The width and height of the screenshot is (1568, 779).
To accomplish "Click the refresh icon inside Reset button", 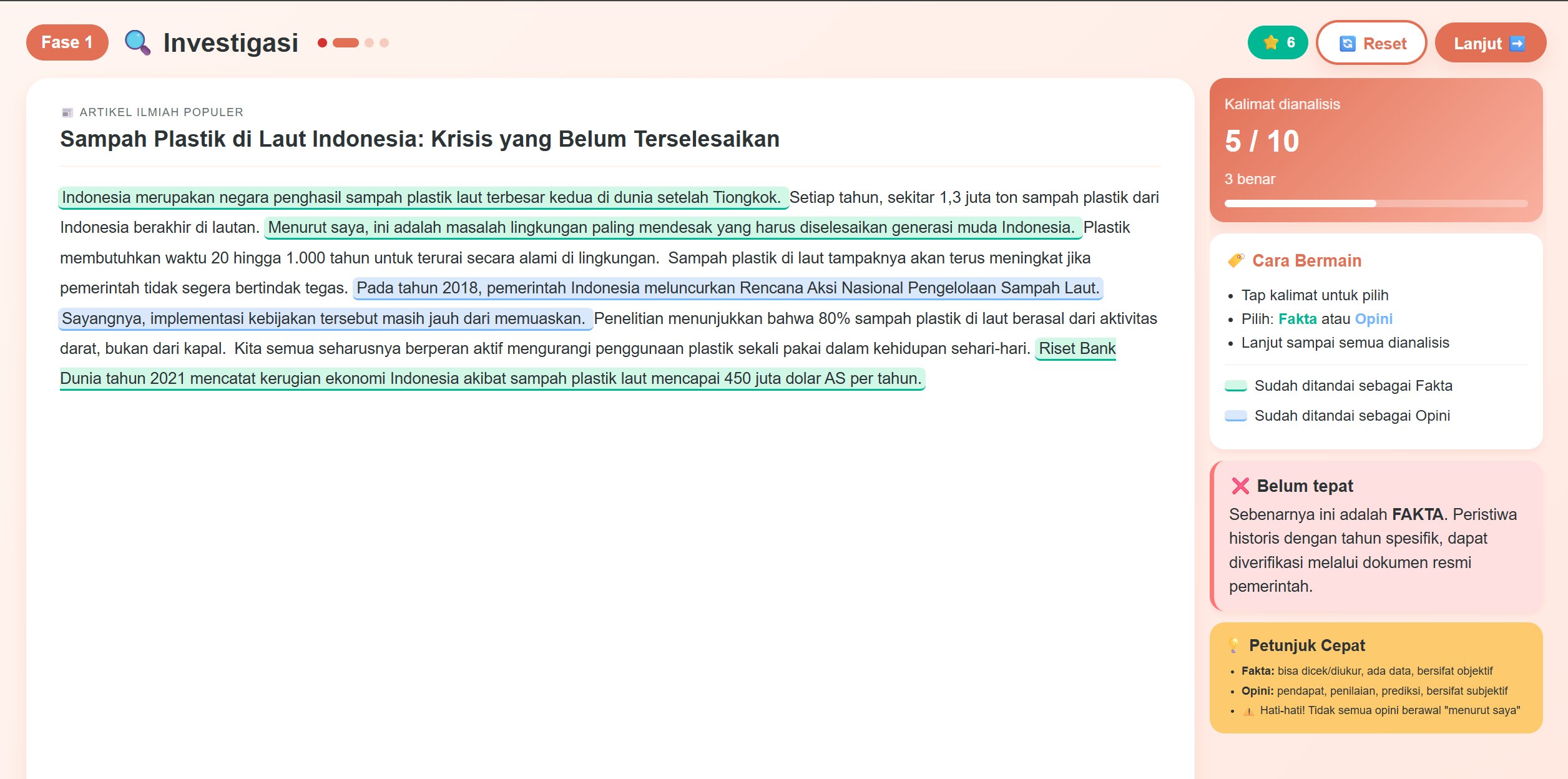I will pyautogui.click(x=1348, y=44).
